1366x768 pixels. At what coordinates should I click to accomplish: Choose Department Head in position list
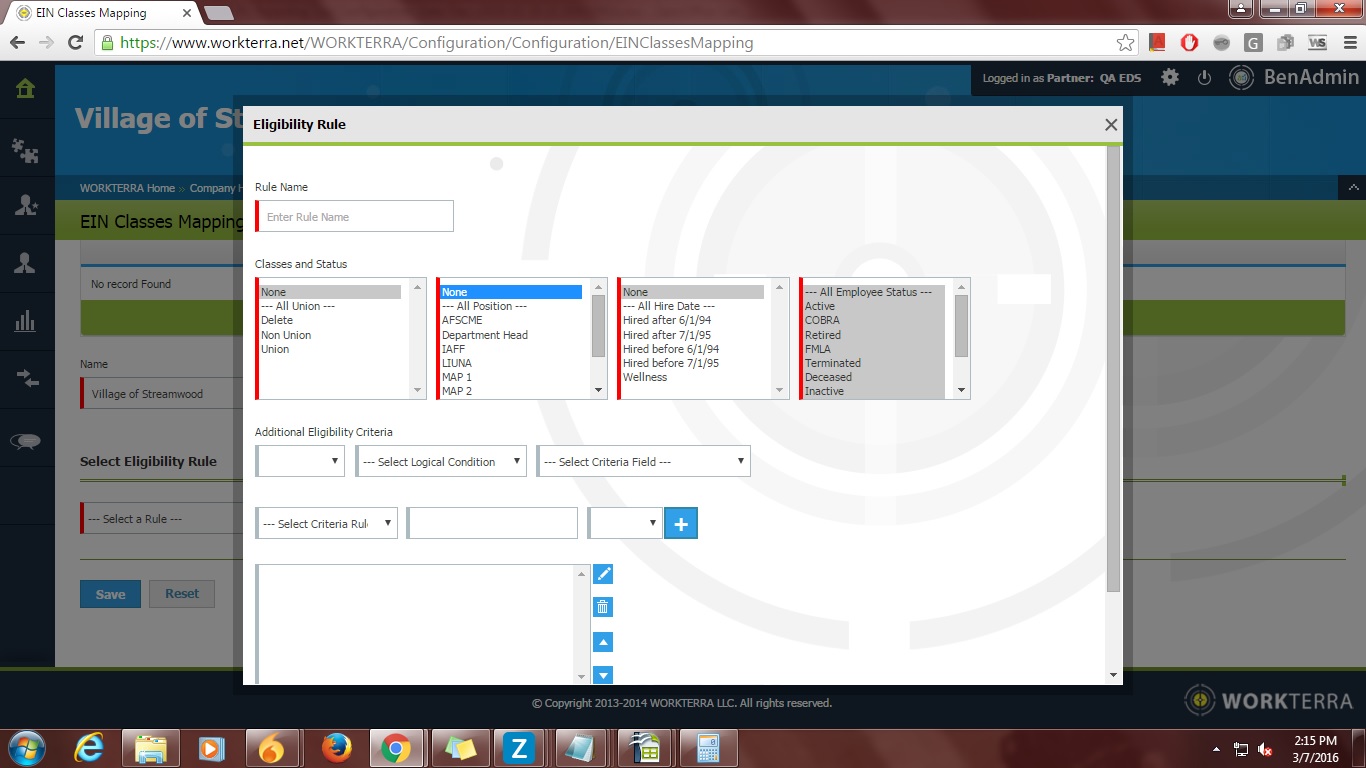[485, 335]
